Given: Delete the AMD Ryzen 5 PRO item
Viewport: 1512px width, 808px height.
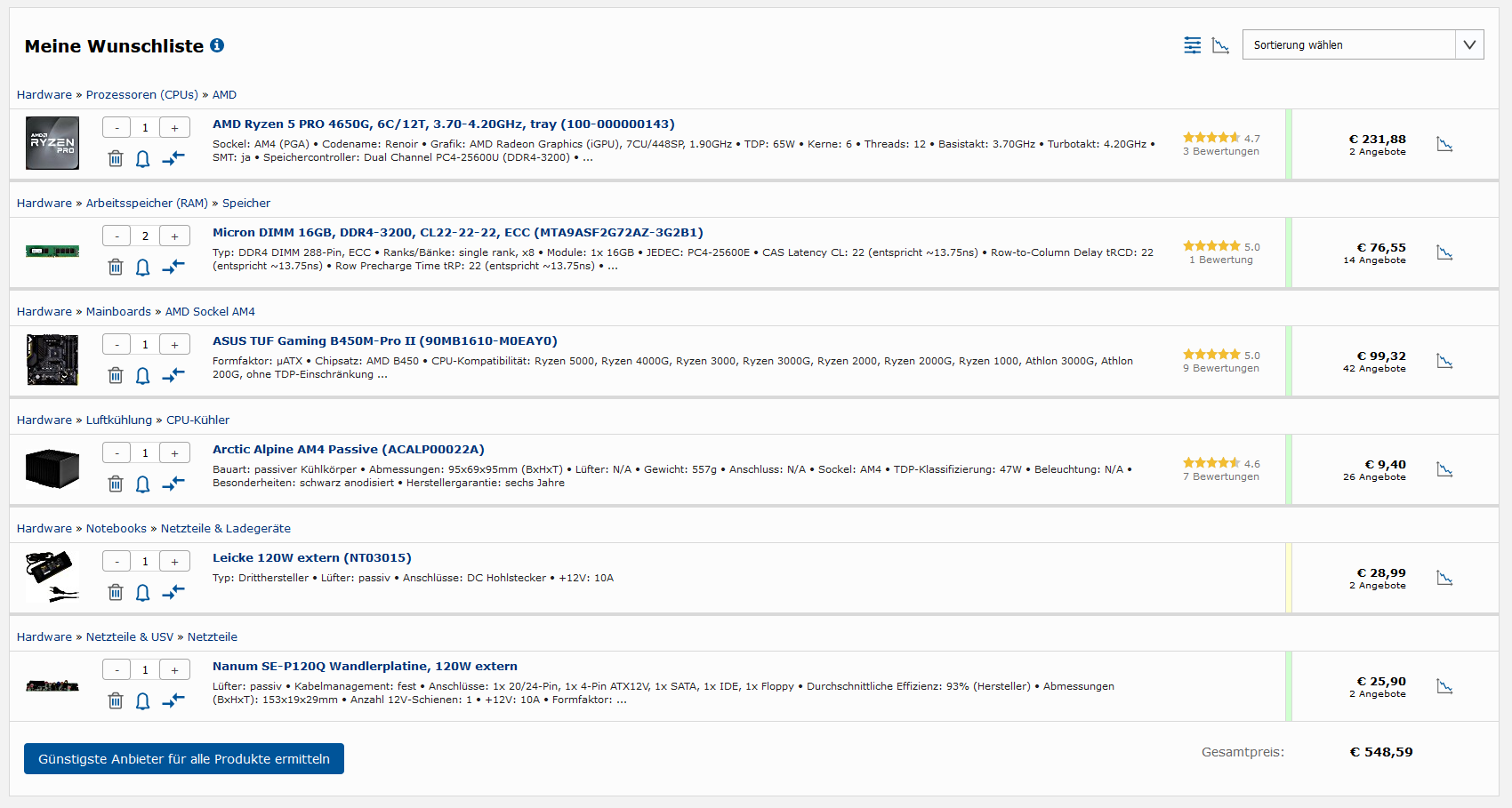Looking at the screenshot, I should click(116, 158).
